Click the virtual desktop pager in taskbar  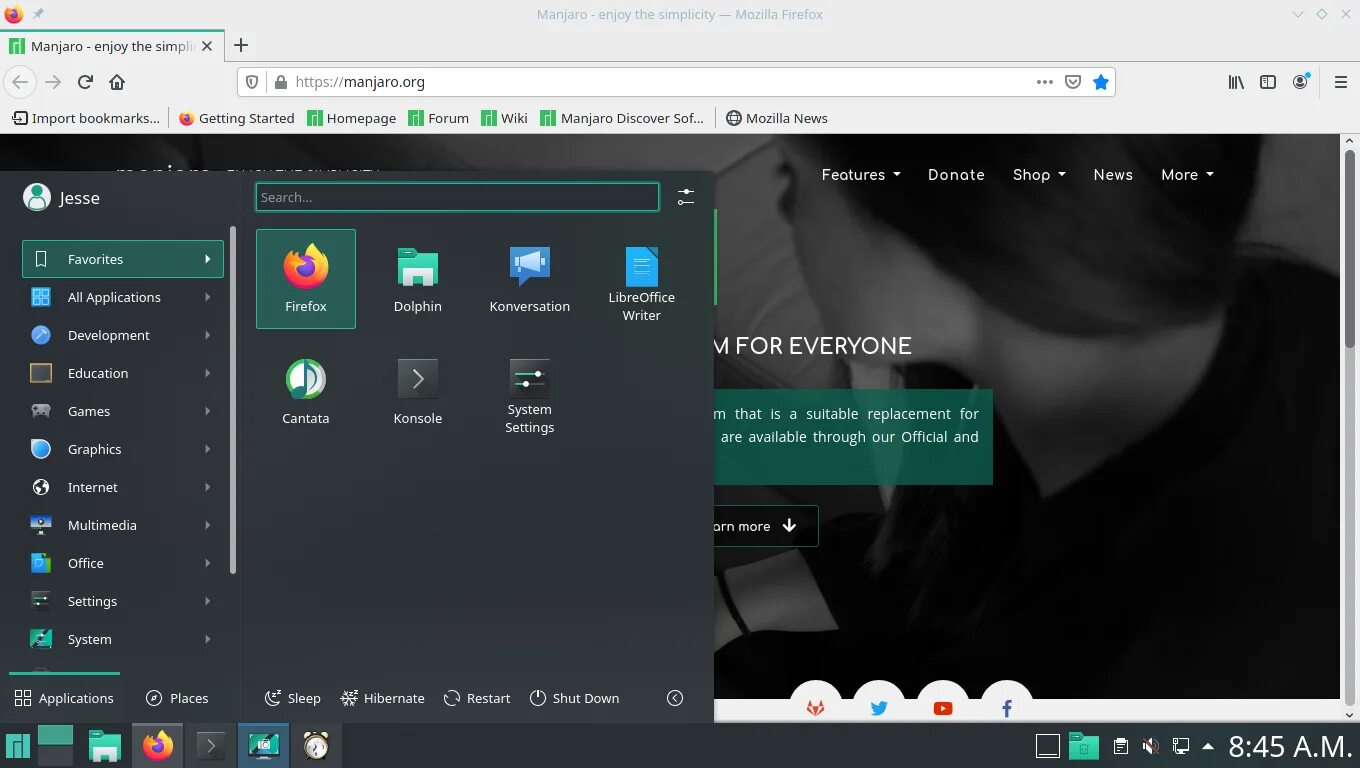(55, 746)
